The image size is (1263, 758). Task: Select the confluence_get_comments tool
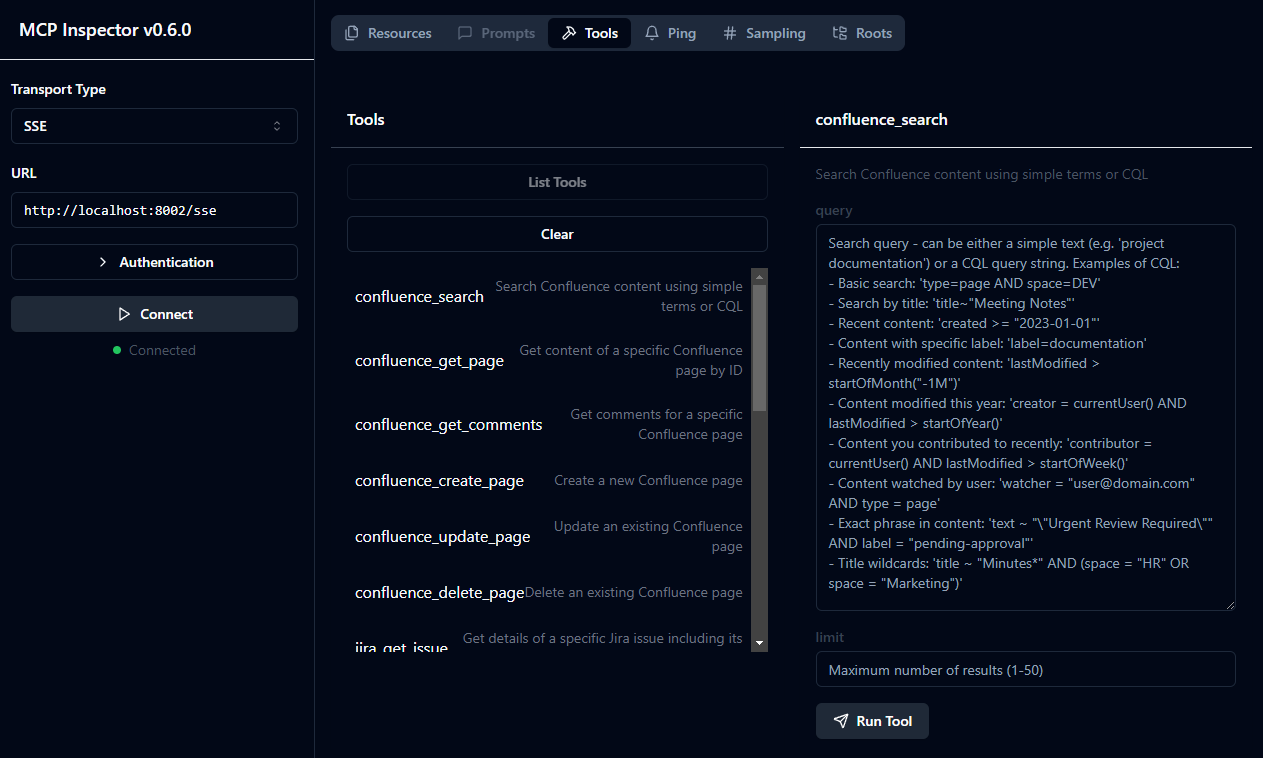pyautogui.click(x=549, y=424)
